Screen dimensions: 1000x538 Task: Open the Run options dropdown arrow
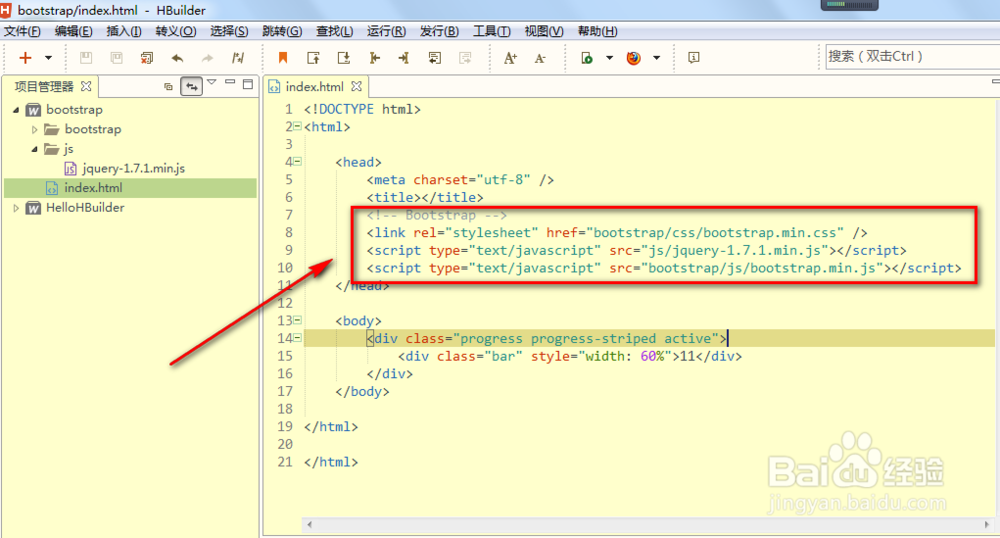(x=609, y=58)
